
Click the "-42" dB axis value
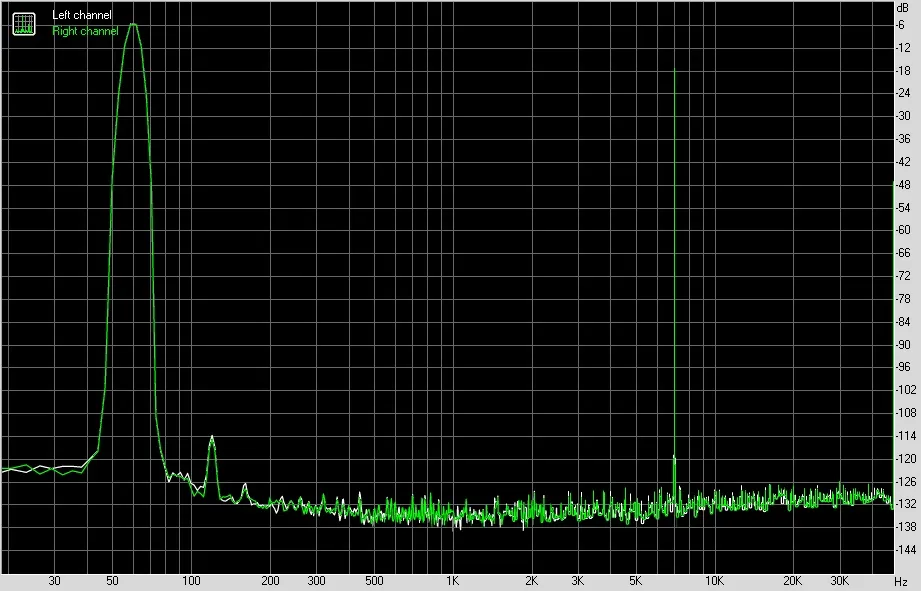pyautogui.click(x=902, y=162)
